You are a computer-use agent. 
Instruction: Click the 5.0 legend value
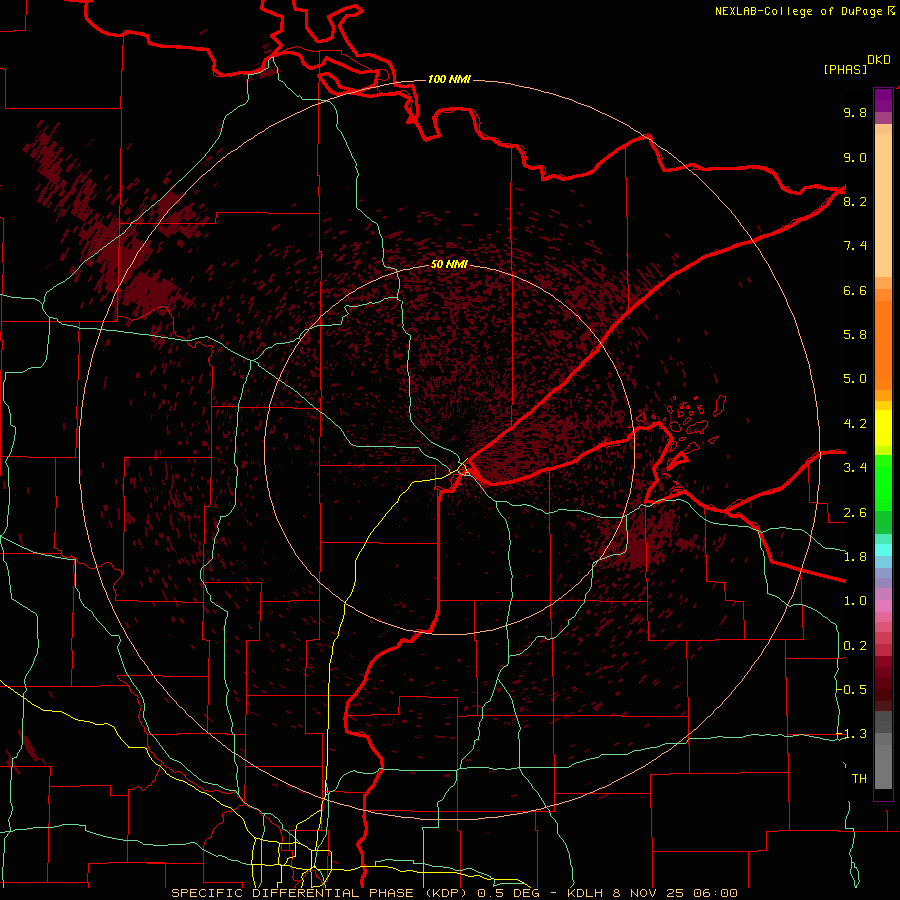click(855, 379)
